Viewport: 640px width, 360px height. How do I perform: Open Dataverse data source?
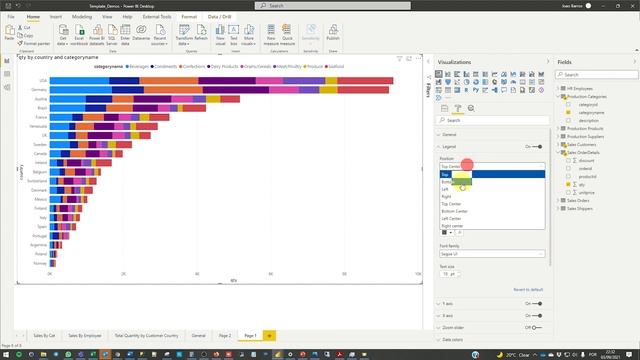point(141,33)
